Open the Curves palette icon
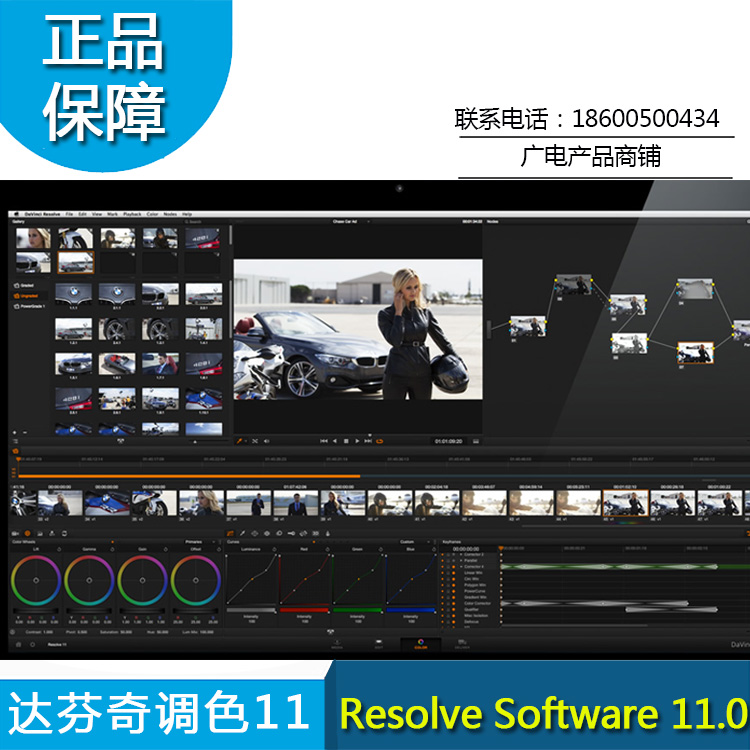 click(x=230, y=533)
